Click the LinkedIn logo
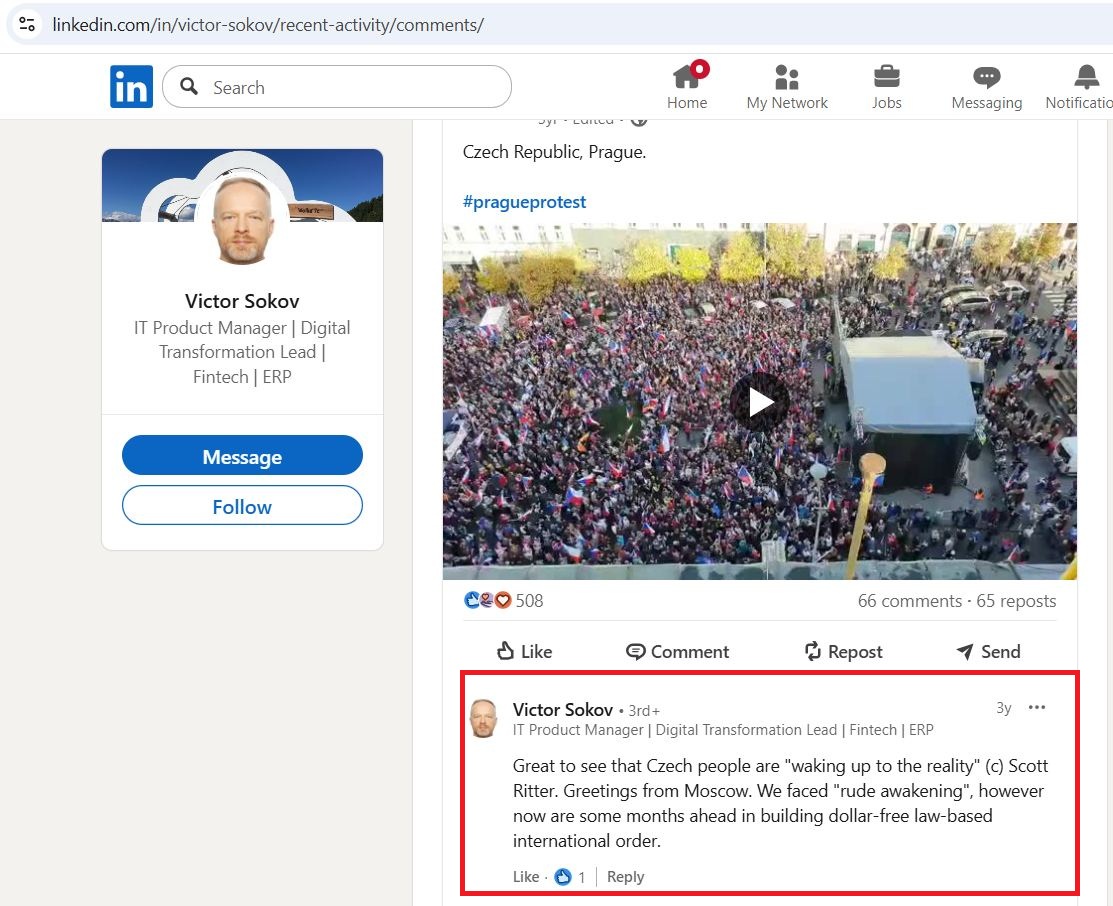Viewport: 1113px width, 906px height. pos(131,86)
